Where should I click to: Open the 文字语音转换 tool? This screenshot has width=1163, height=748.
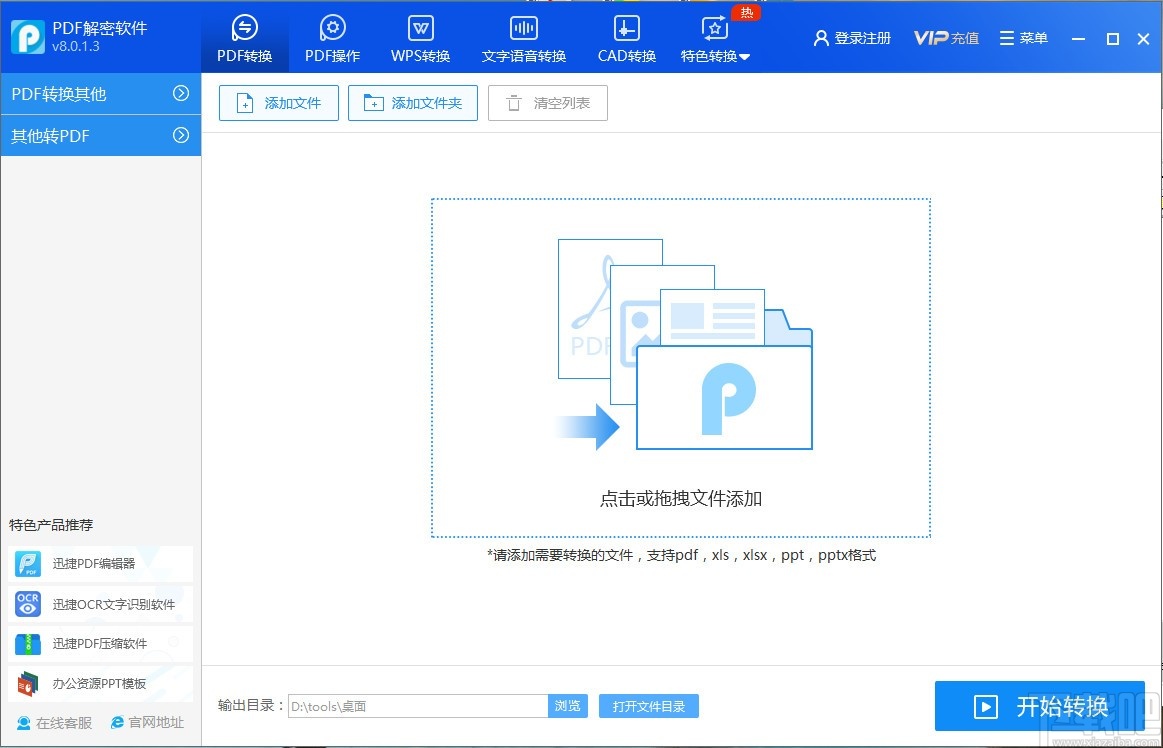(x=523, y=37)
